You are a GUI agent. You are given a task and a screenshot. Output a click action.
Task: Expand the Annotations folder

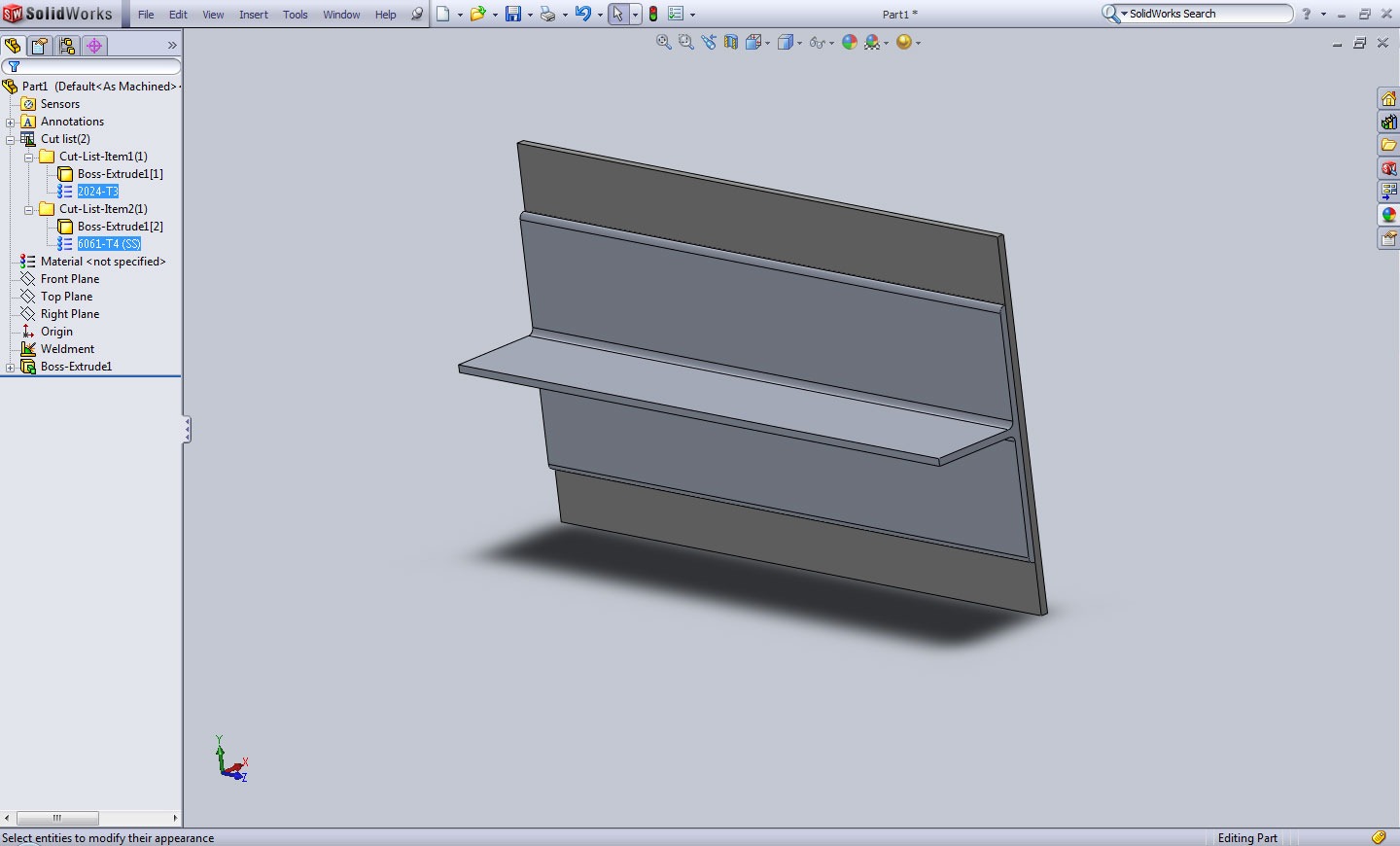click(x=11, y=122)
